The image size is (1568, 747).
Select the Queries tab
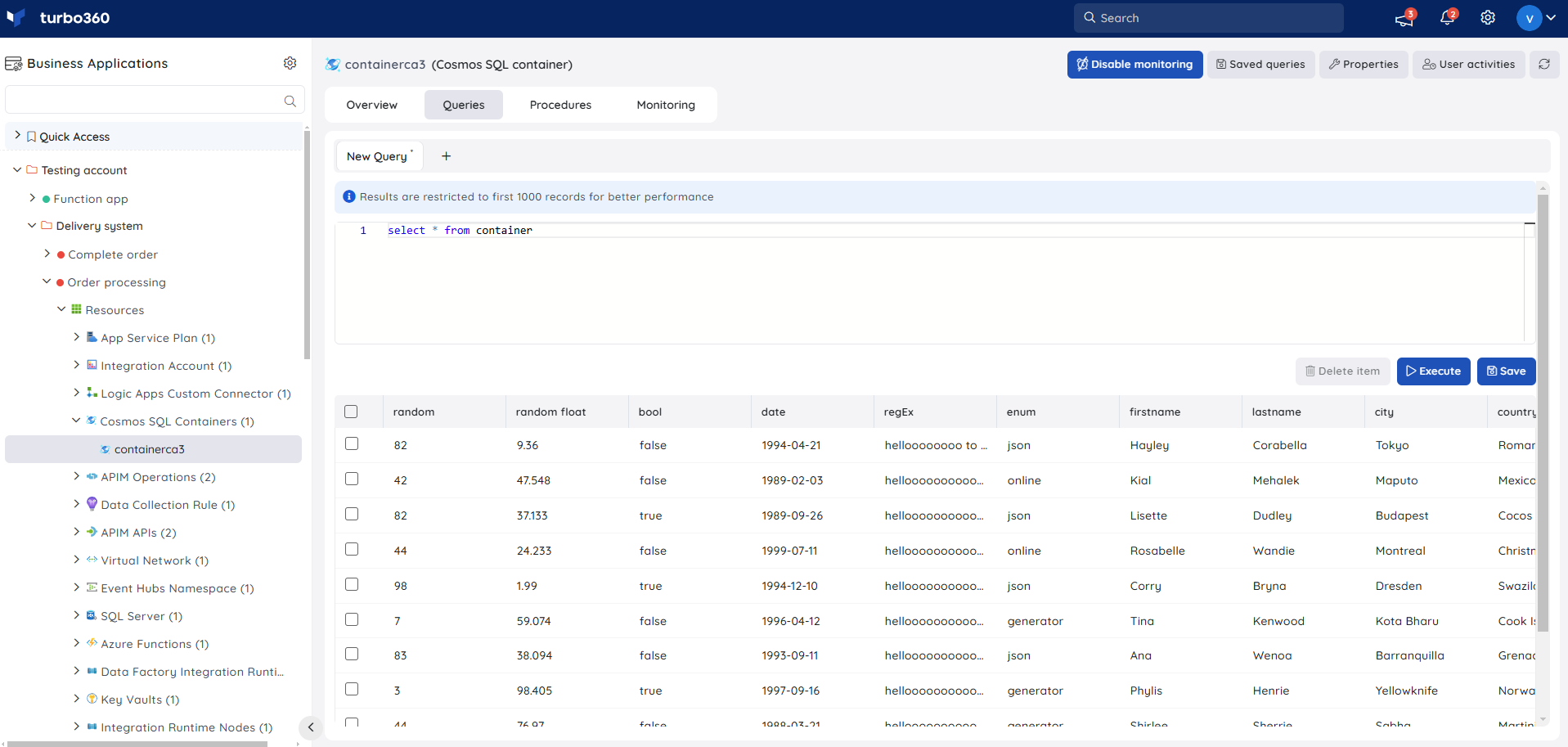click(x=464, y=105)
